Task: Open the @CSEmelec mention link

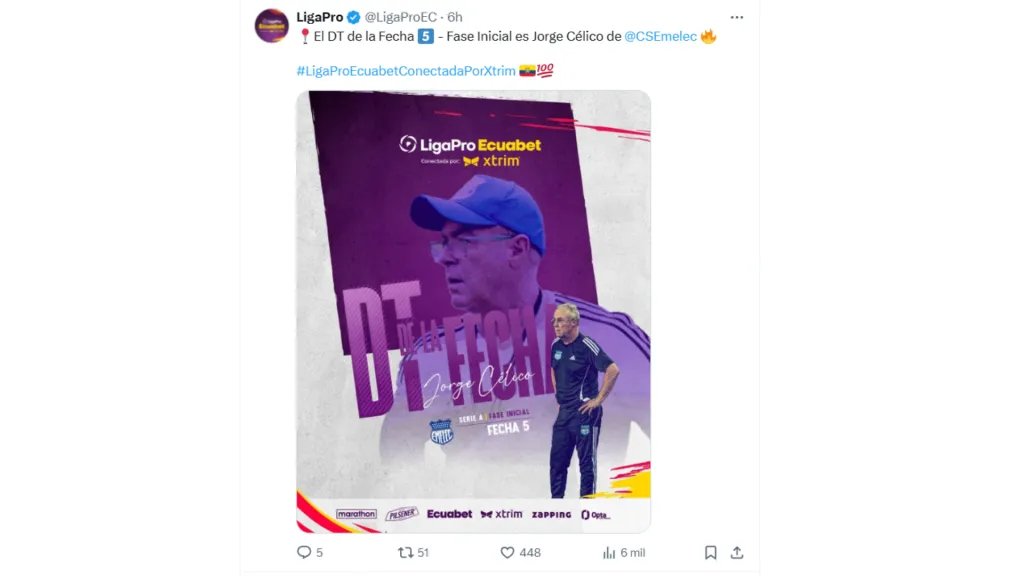Action: click(x=660, y=37)
